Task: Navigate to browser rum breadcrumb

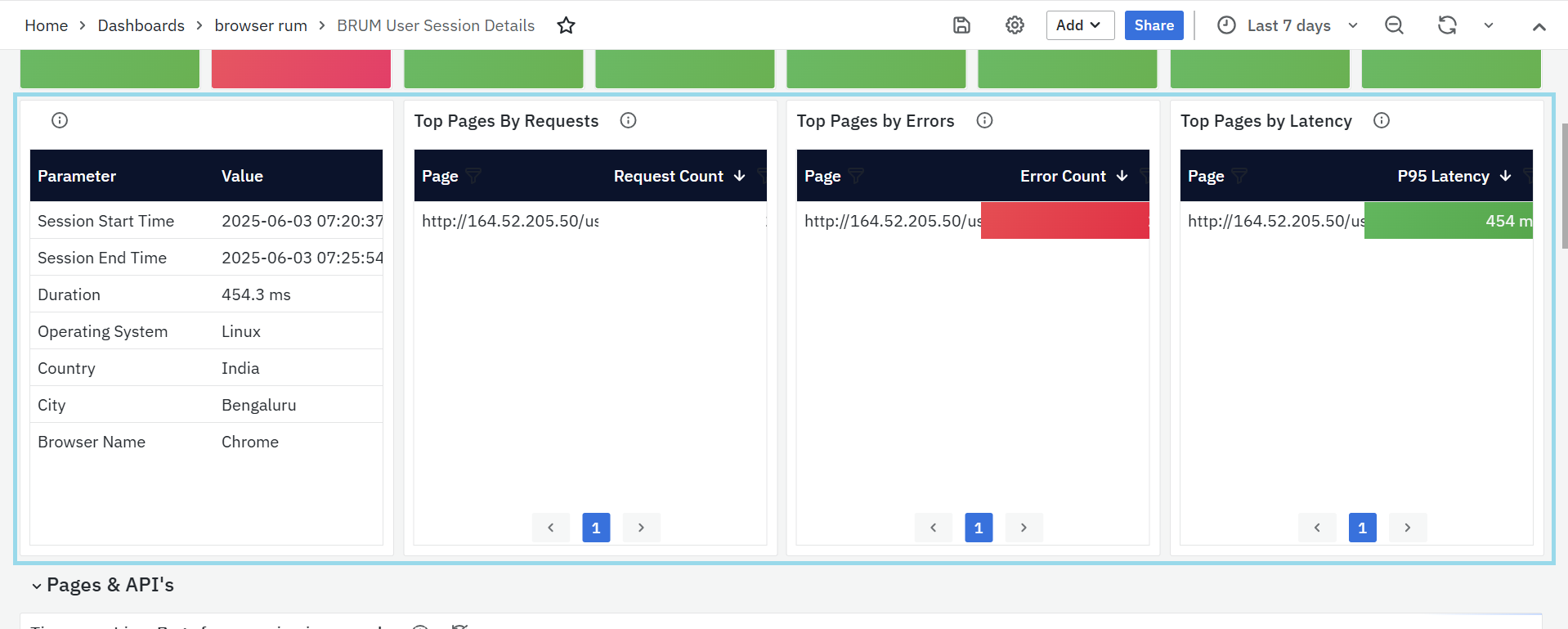Action: pos(261,25)
